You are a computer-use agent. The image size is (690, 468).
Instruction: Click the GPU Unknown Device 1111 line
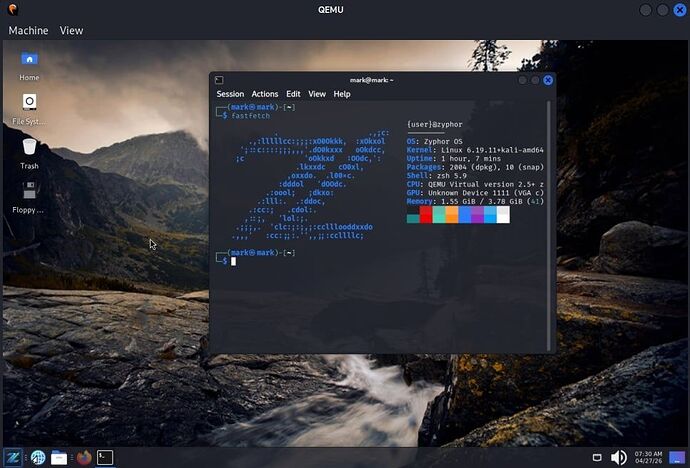point(475,193)
